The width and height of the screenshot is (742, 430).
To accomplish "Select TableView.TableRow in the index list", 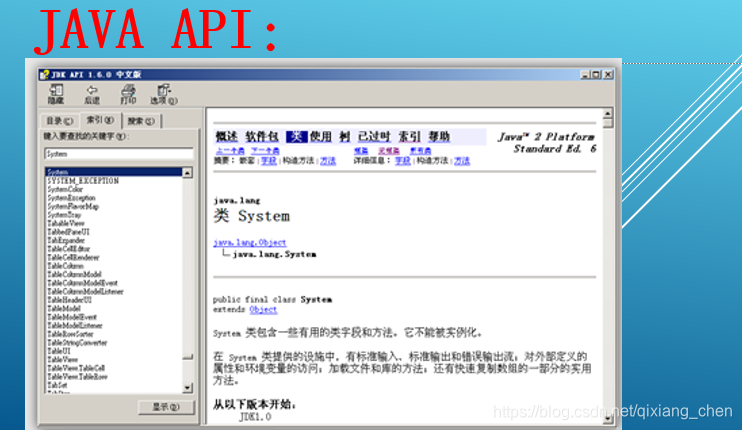I will point(78,377).
